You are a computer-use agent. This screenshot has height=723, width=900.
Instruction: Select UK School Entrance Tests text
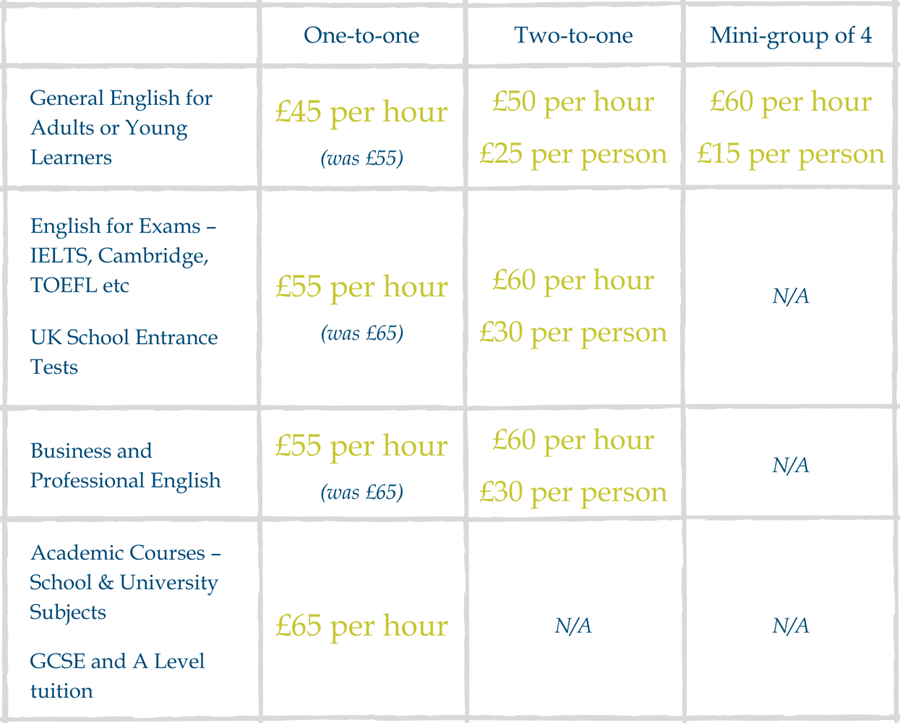click(x=124, y=352)
